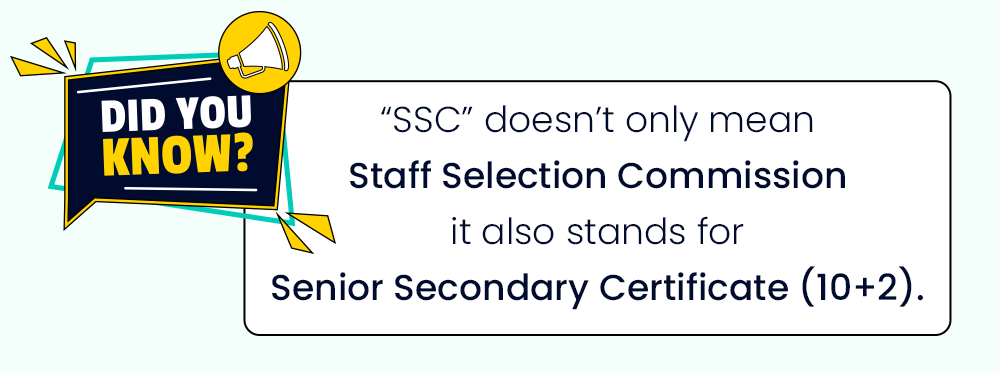Click "doesn't only mean" text
This screenshot has height=373, width=1000.
click(x=650, y=121)
